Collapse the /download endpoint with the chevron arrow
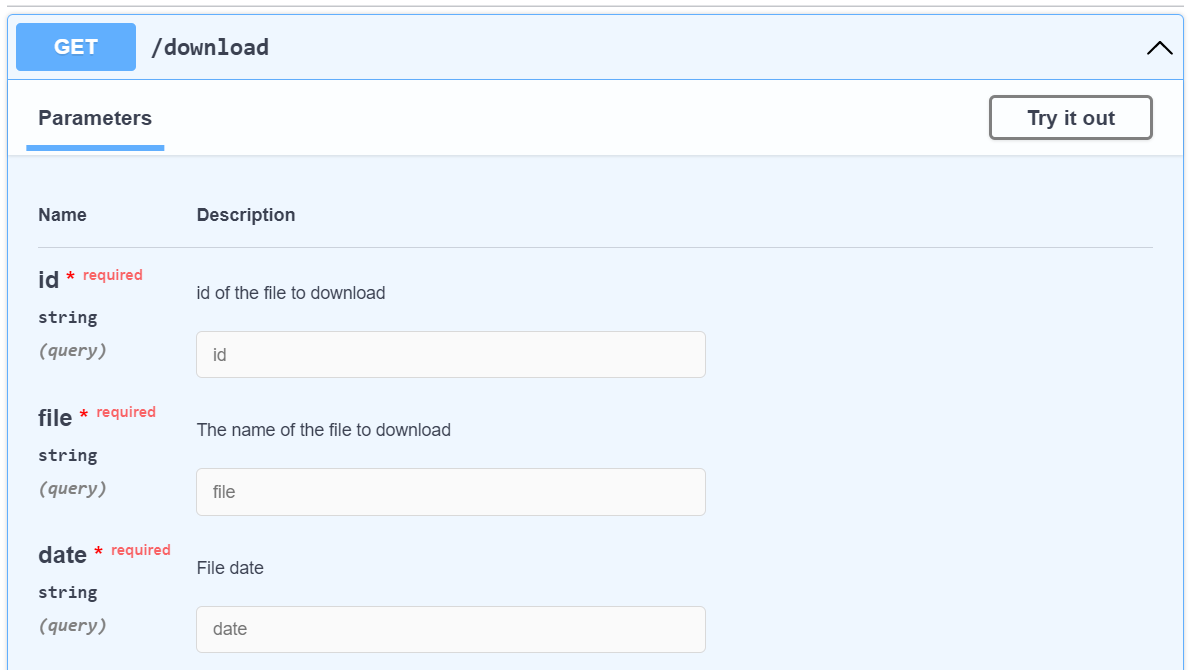 coord(1159,48)
